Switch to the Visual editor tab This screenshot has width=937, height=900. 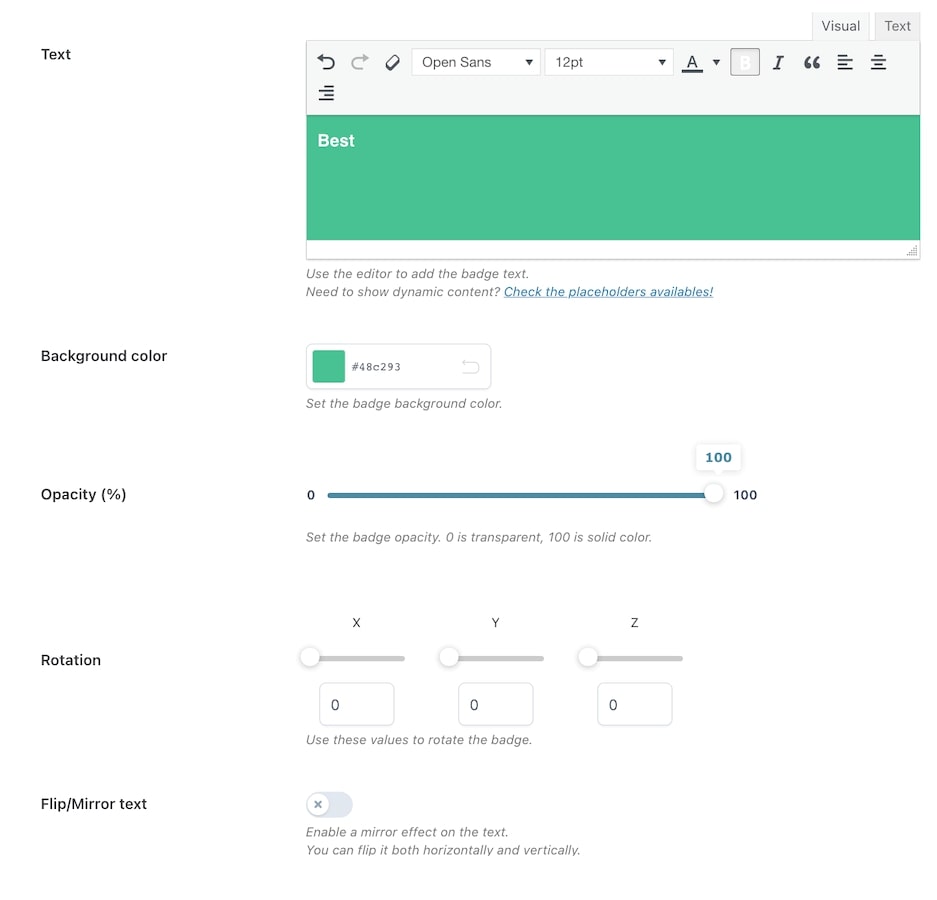pos(840,26)
